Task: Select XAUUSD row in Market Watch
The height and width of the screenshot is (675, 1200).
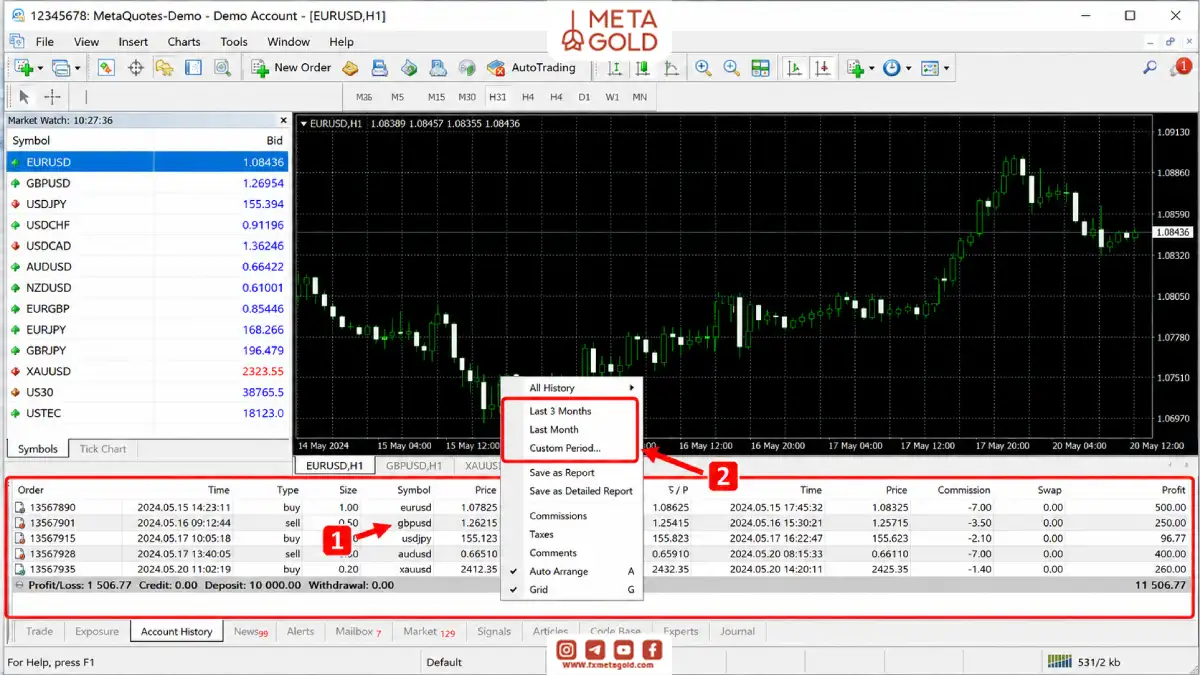Action: 147,371
